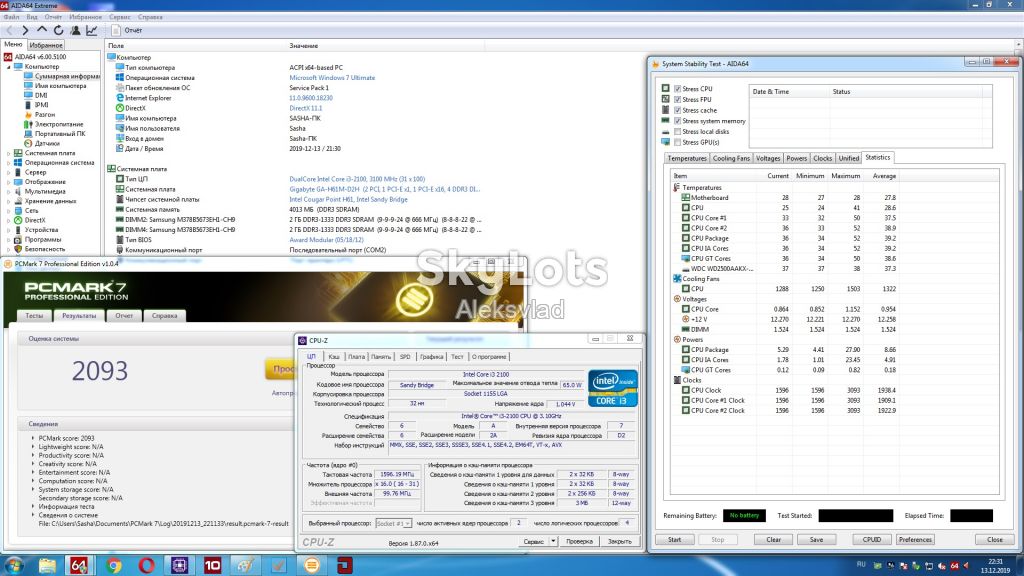This screenshot has height=576, width=1024.
Task: Toggle the Stress system memory checkbox
Action: (678, 121)
